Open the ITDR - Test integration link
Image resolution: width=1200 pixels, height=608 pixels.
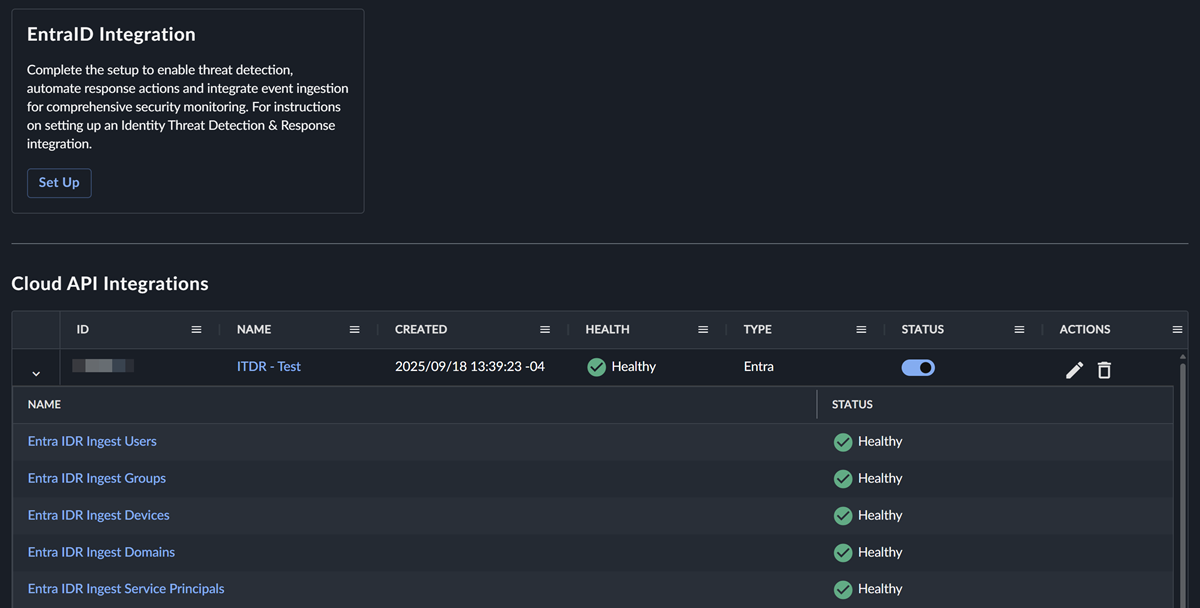[x=268, y=367]
